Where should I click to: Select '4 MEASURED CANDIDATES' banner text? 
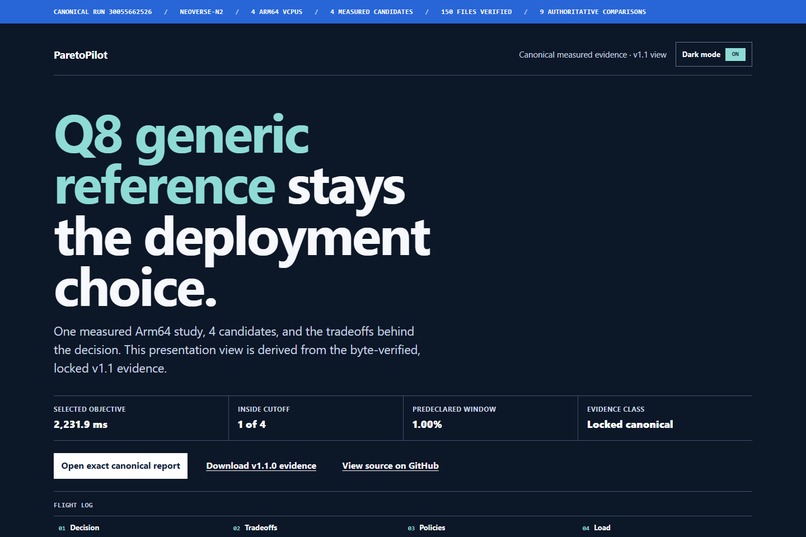[371, 12]
